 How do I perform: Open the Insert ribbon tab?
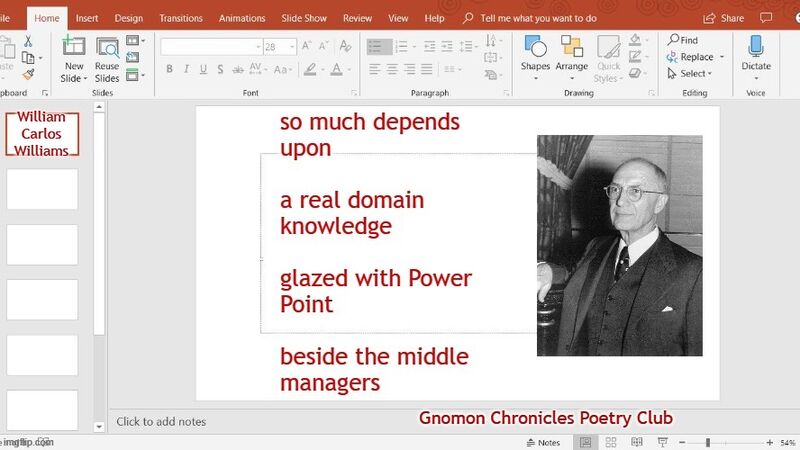tap(87, 18)
